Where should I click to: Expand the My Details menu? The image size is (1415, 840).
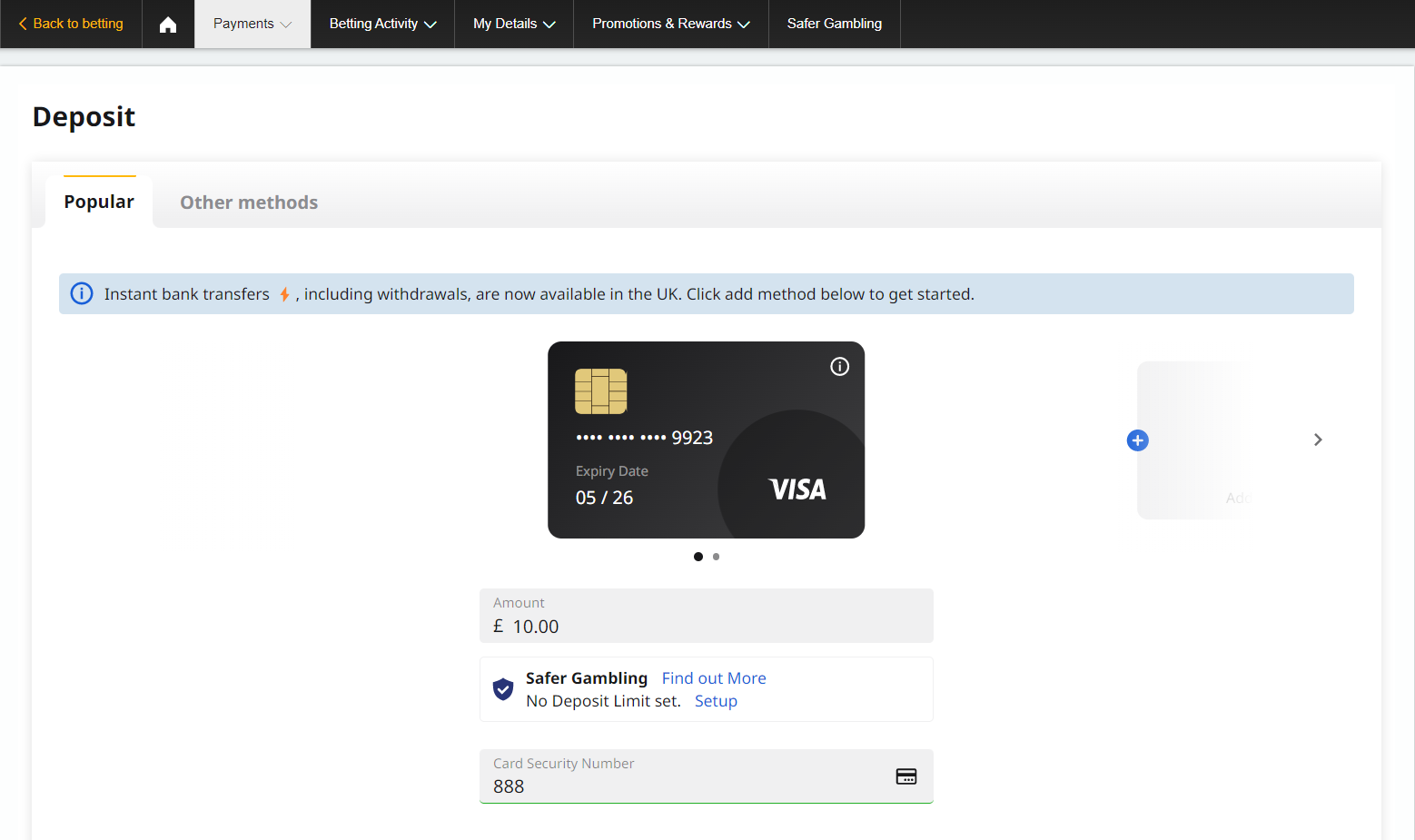click(514, 24)
